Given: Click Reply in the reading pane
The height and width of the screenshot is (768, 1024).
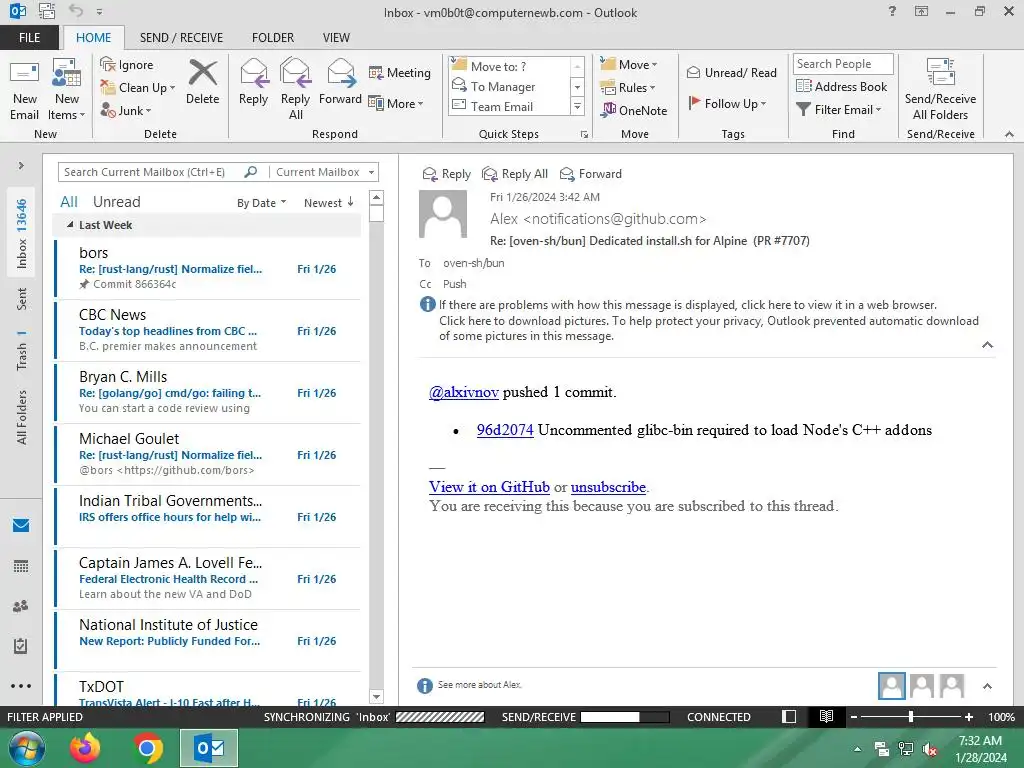Looking at the screenshot, I should pos(447,174).
